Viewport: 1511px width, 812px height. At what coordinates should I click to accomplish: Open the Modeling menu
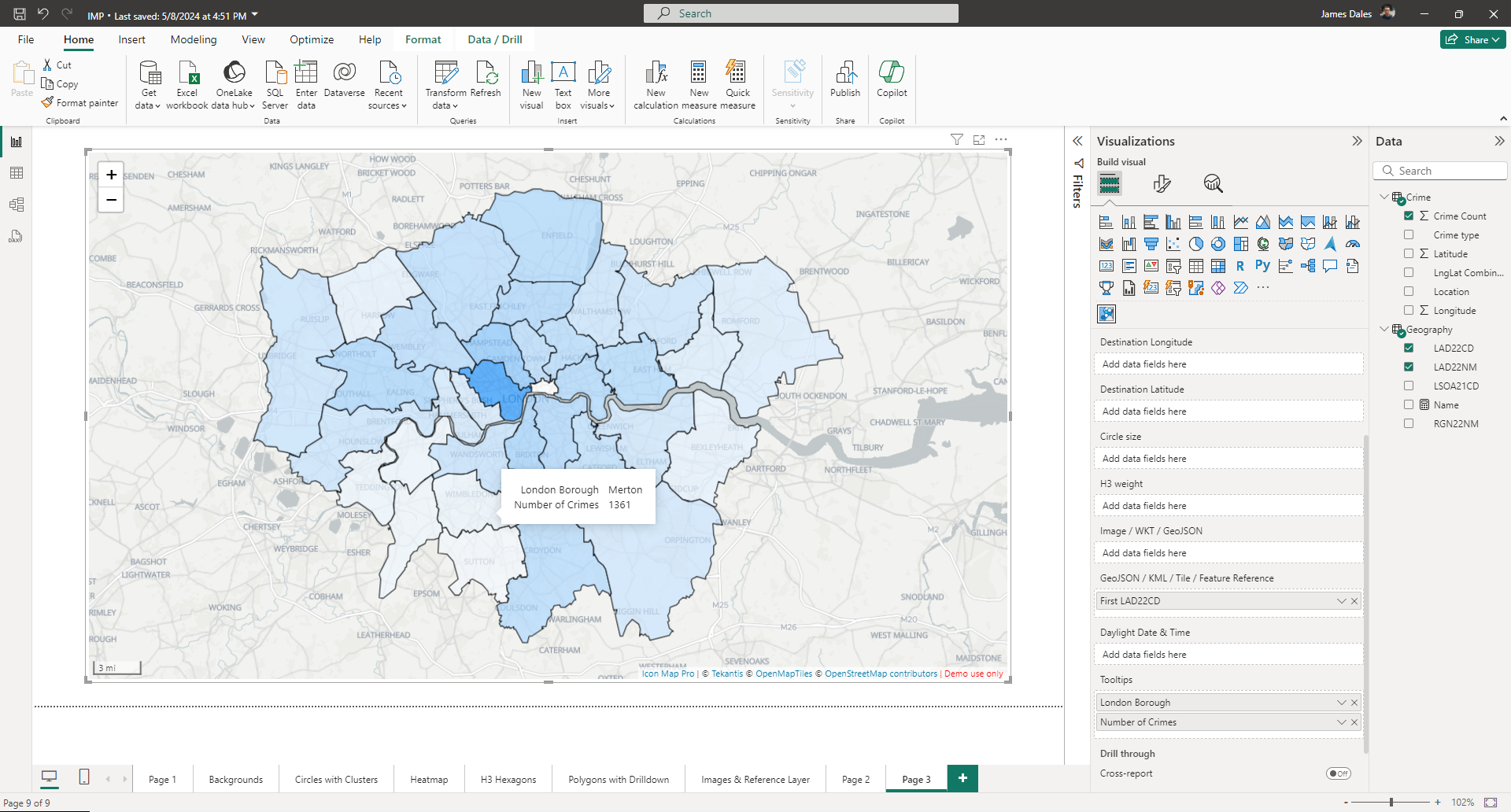[x=194, y=39]
